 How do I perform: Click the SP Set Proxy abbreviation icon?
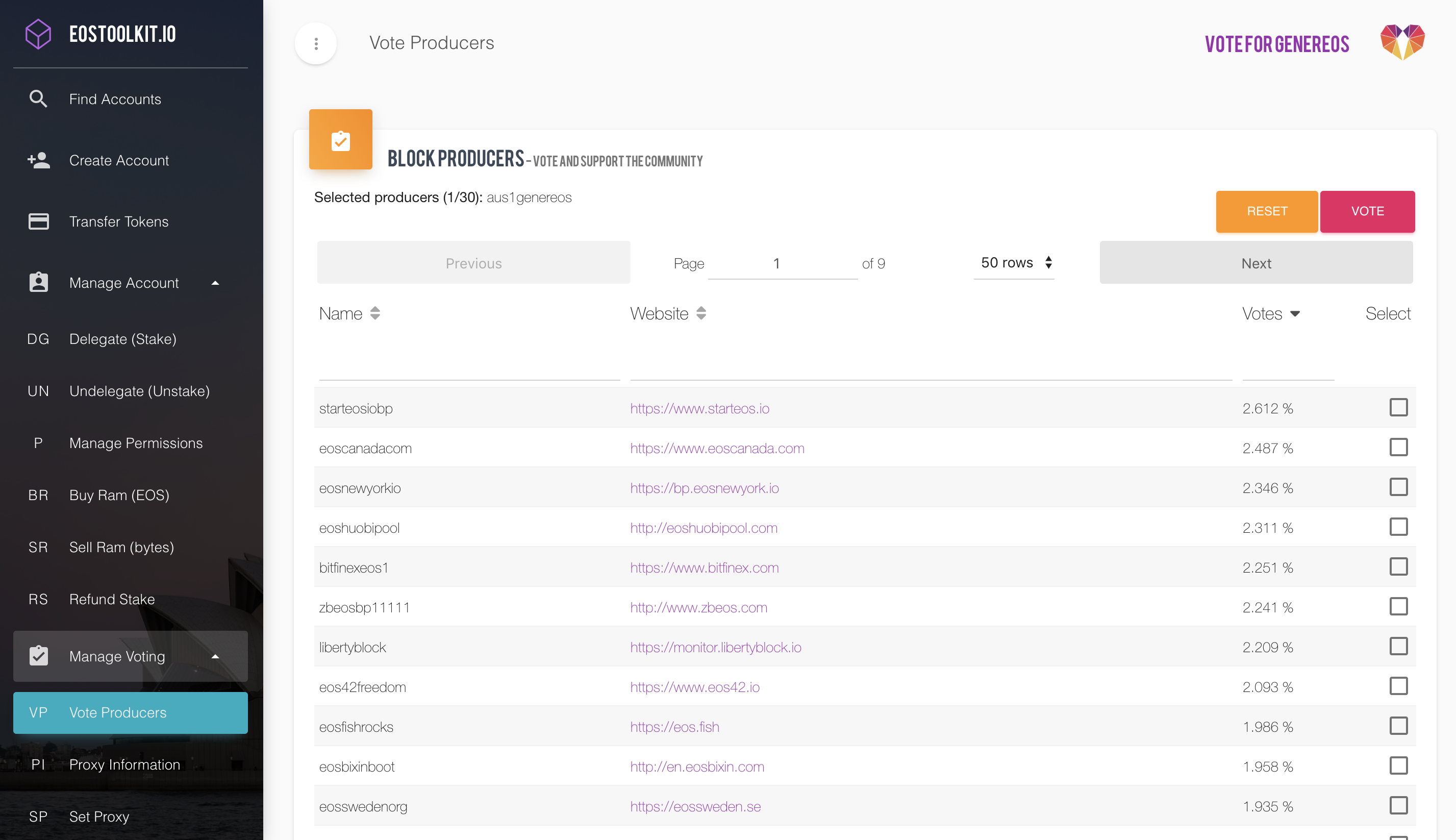[38, 817]
